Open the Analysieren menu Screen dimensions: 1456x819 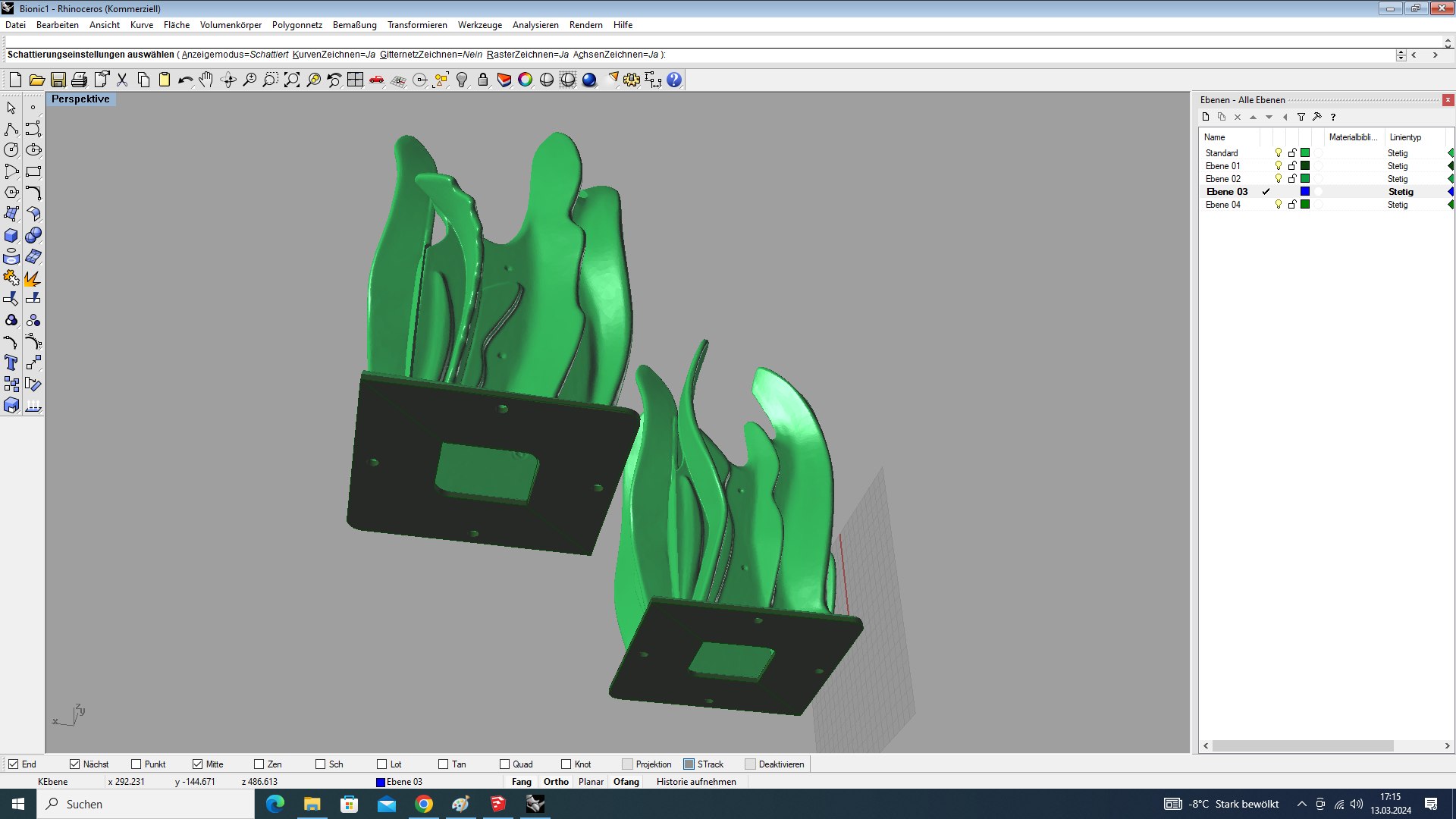pos(535,25)
